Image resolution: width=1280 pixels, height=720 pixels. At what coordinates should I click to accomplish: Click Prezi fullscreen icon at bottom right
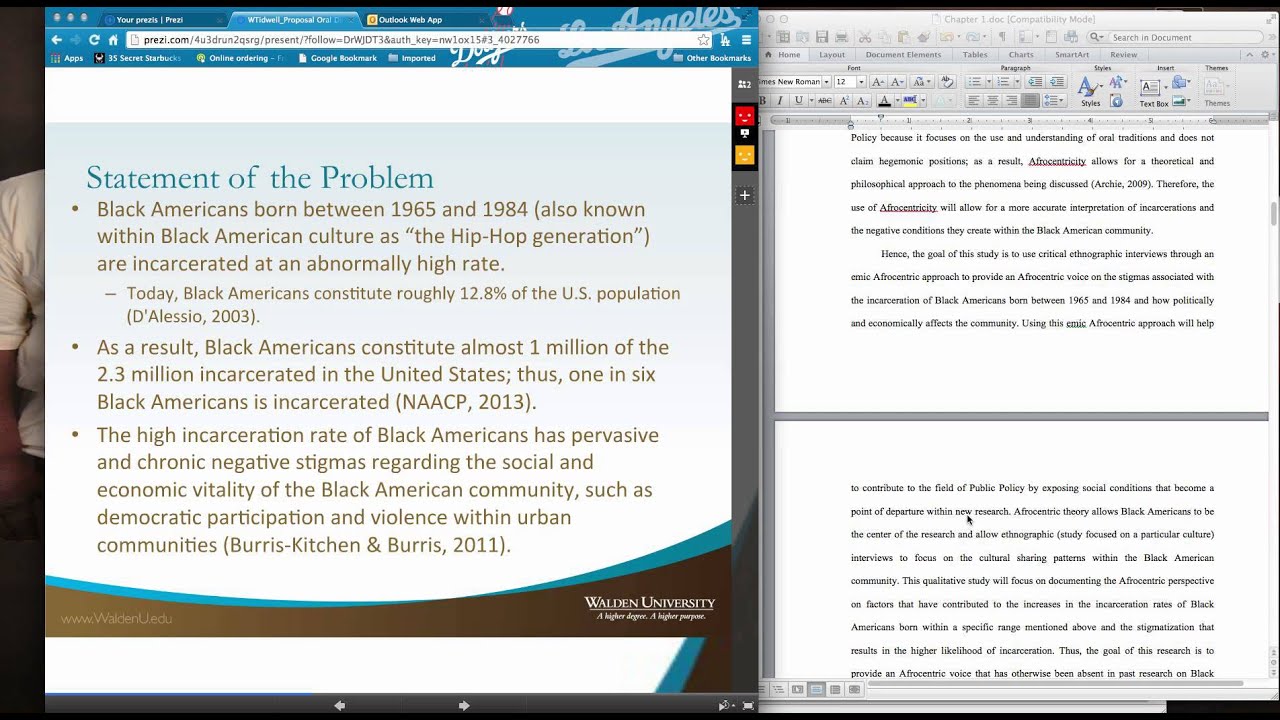tap(746, 705)
